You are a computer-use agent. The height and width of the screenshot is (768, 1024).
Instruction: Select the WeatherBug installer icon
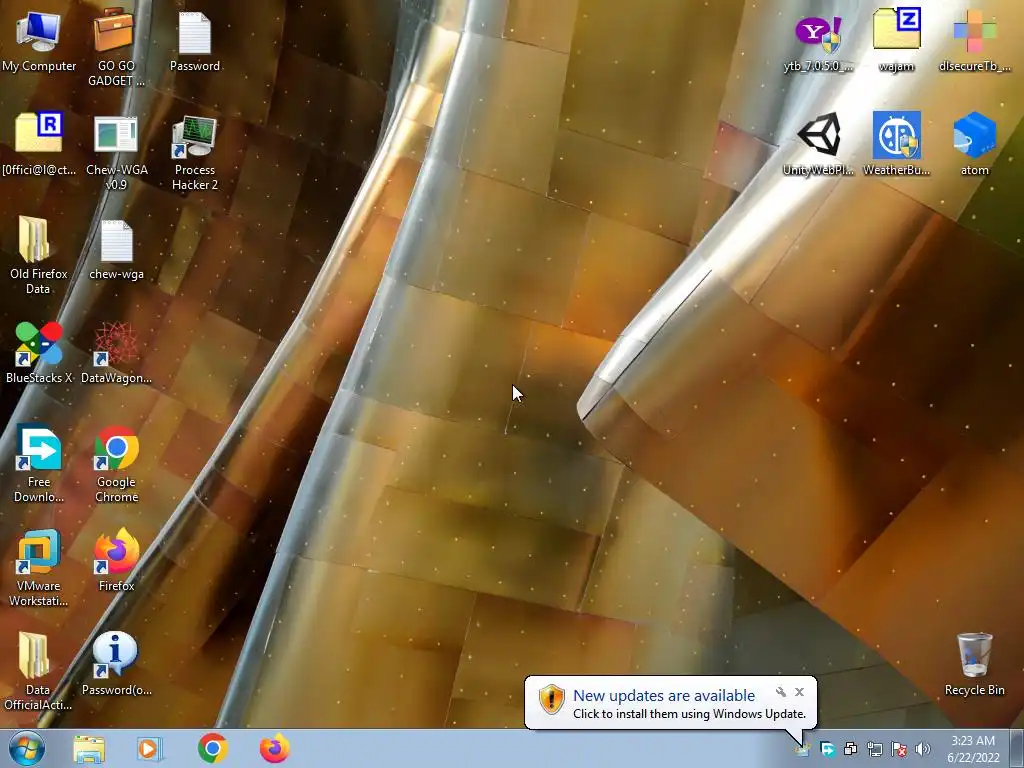897,144
